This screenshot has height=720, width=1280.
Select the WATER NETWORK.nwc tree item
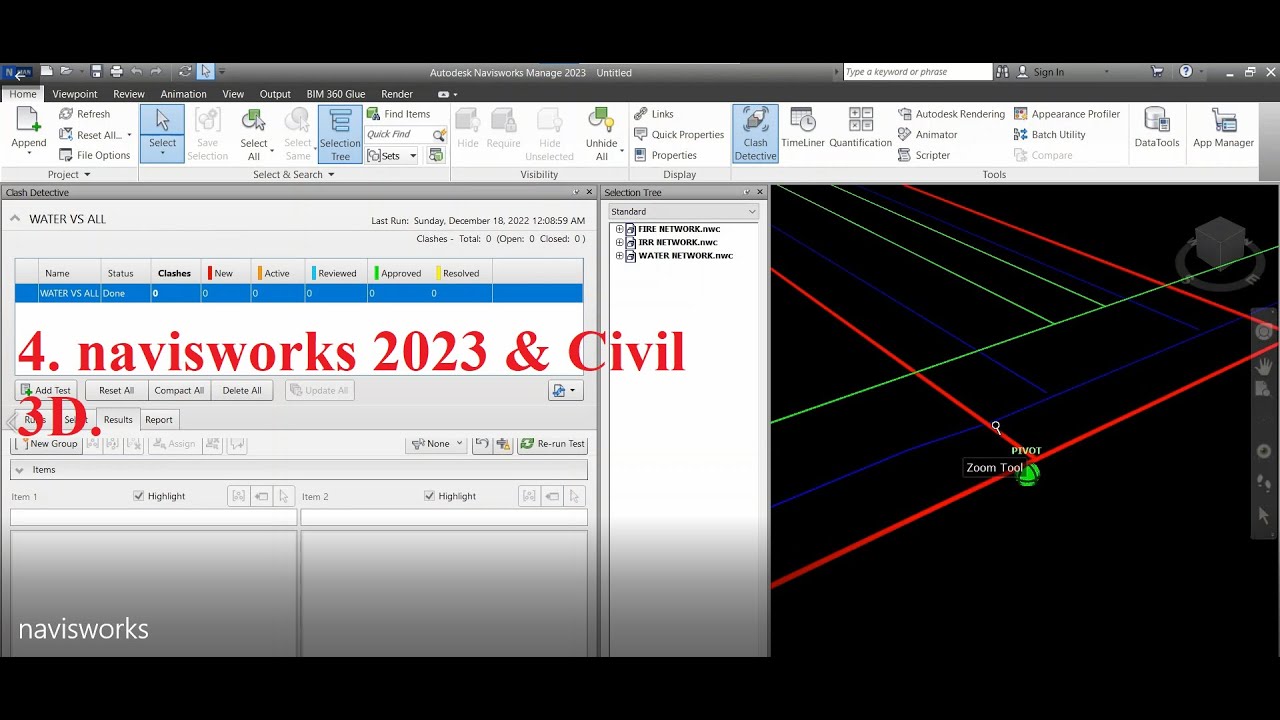point(685,256)
